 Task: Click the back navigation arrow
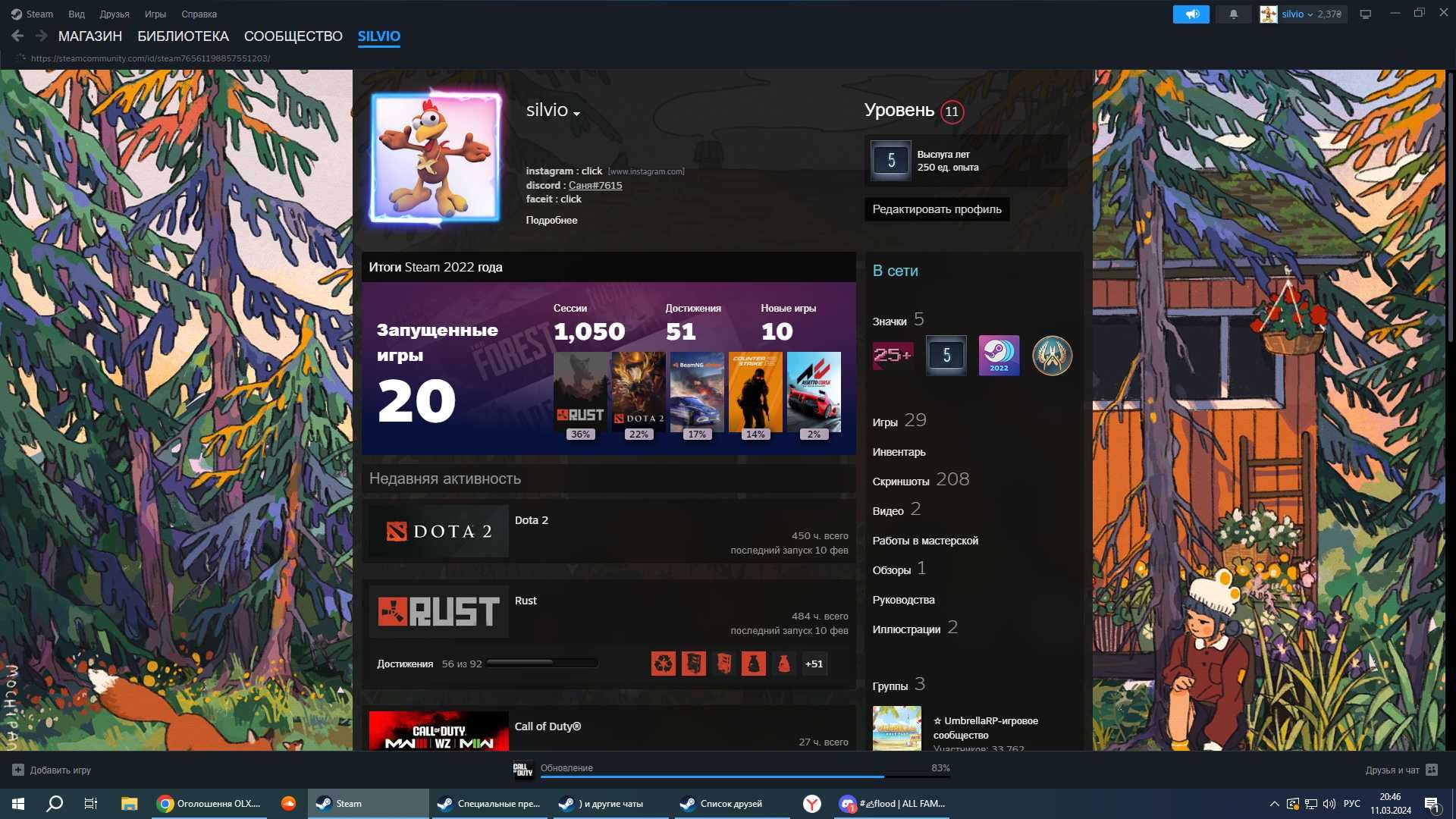(x=17, y=36)
